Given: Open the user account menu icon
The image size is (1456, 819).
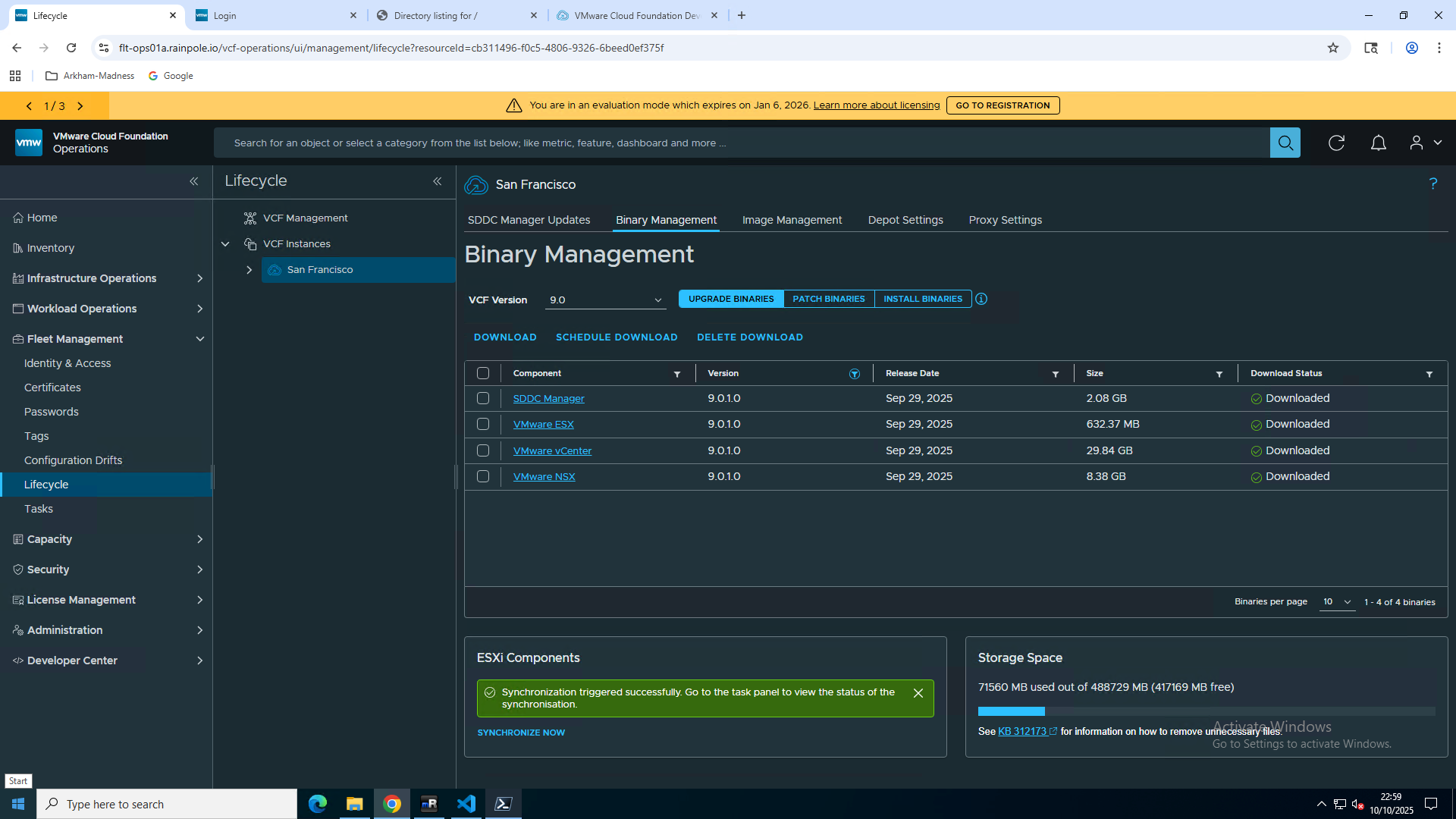Looking at the screenshot, I should [1416, 143].
